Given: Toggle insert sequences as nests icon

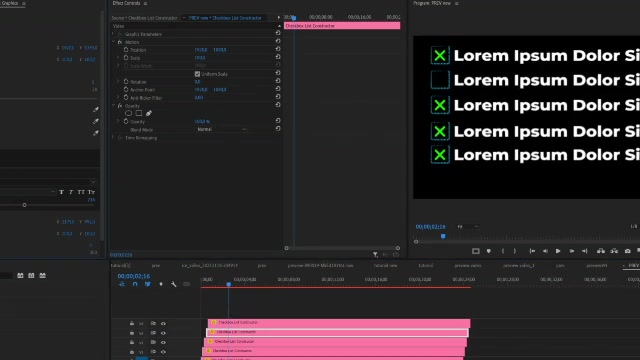Looking at the screenshot, I should (x=122, y=284).
